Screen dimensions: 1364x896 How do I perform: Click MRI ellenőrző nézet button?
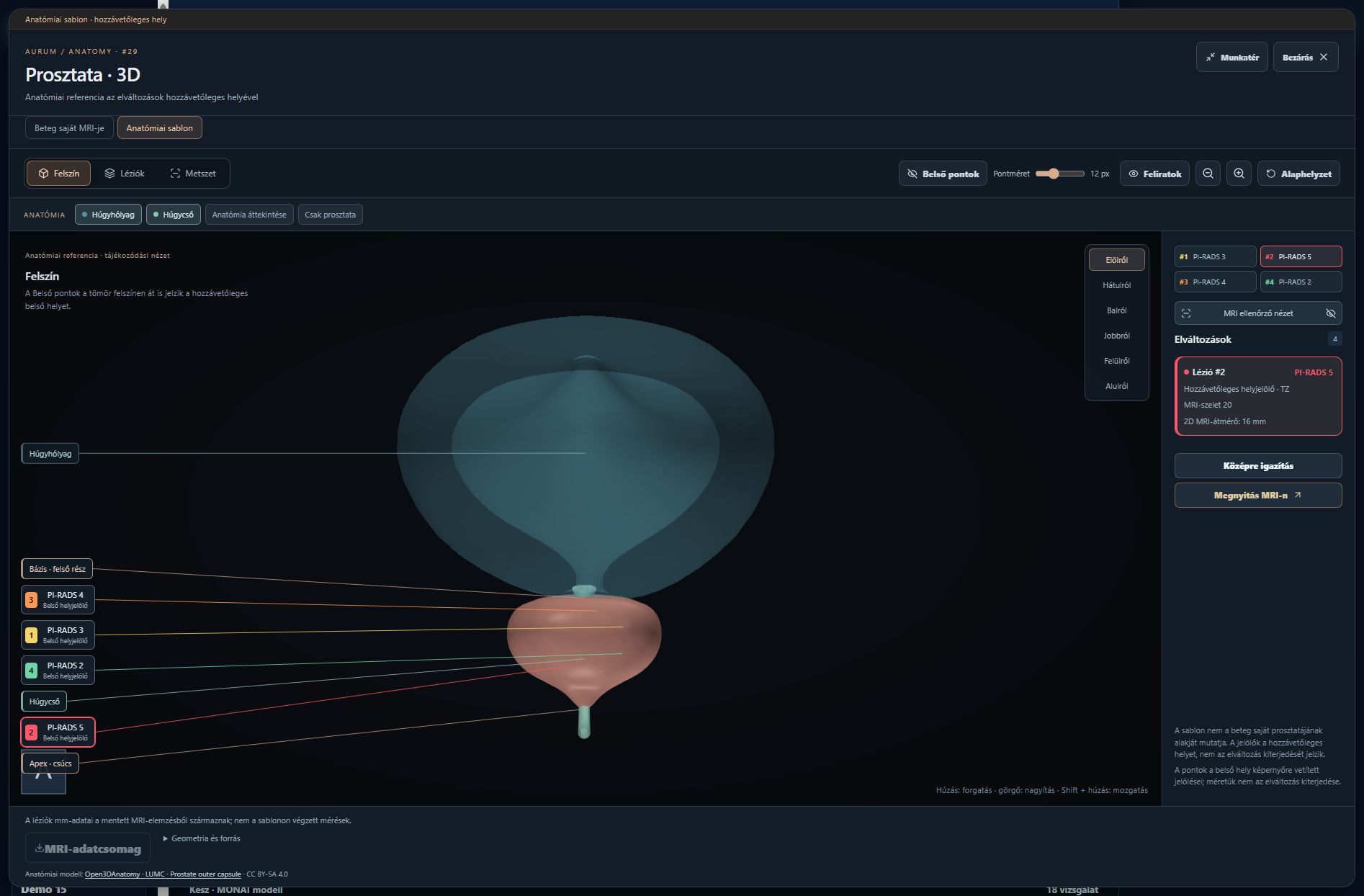(x=1257, y=313)
